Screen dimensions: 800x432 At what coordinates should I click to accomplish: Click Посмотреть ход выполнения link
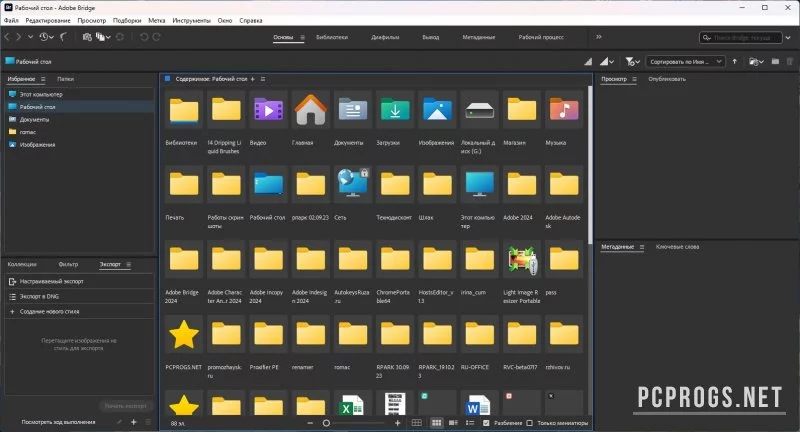(58, 422)
